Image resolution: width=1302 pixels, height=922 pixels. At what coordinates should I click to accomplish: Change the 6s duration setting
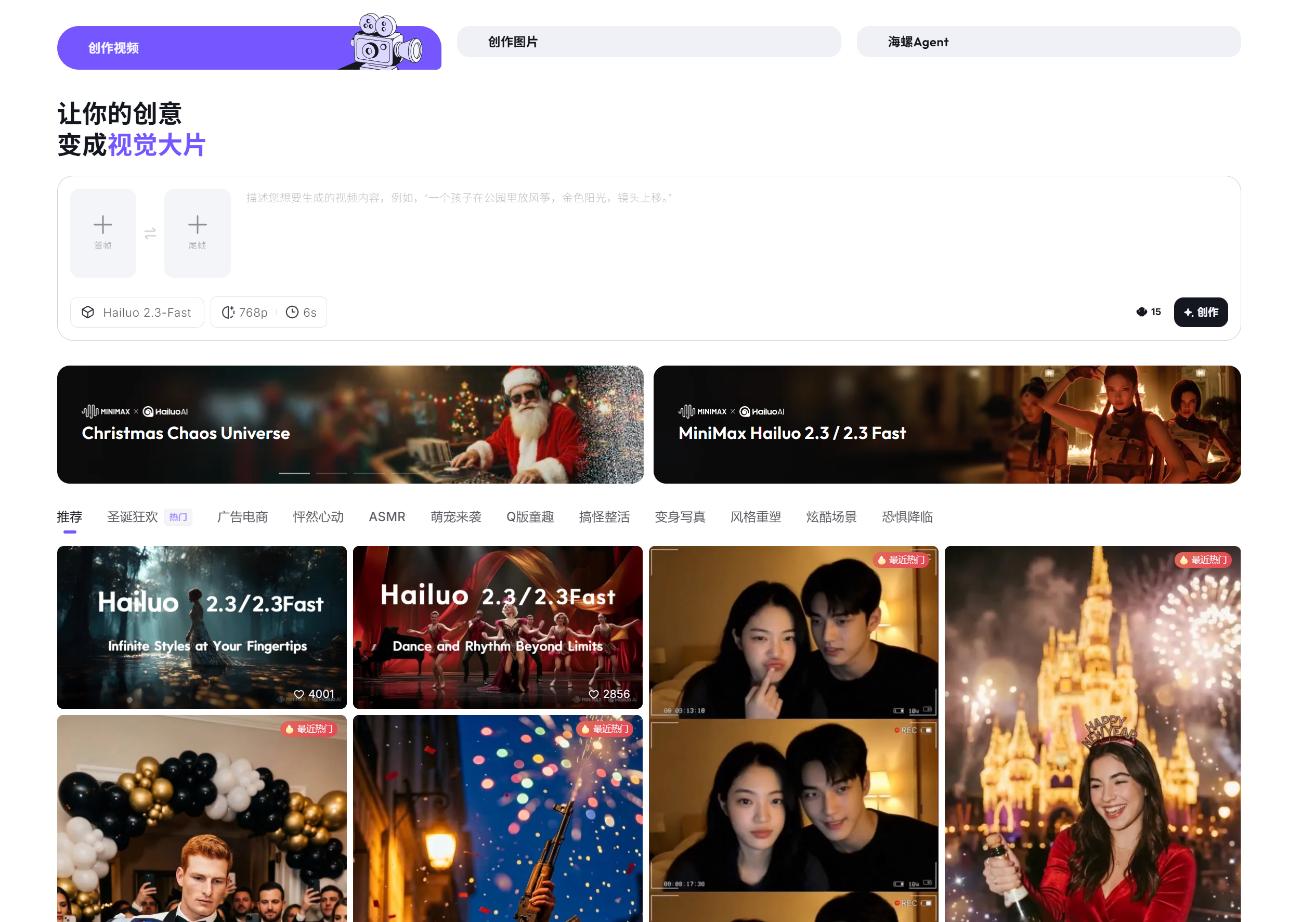301,312
